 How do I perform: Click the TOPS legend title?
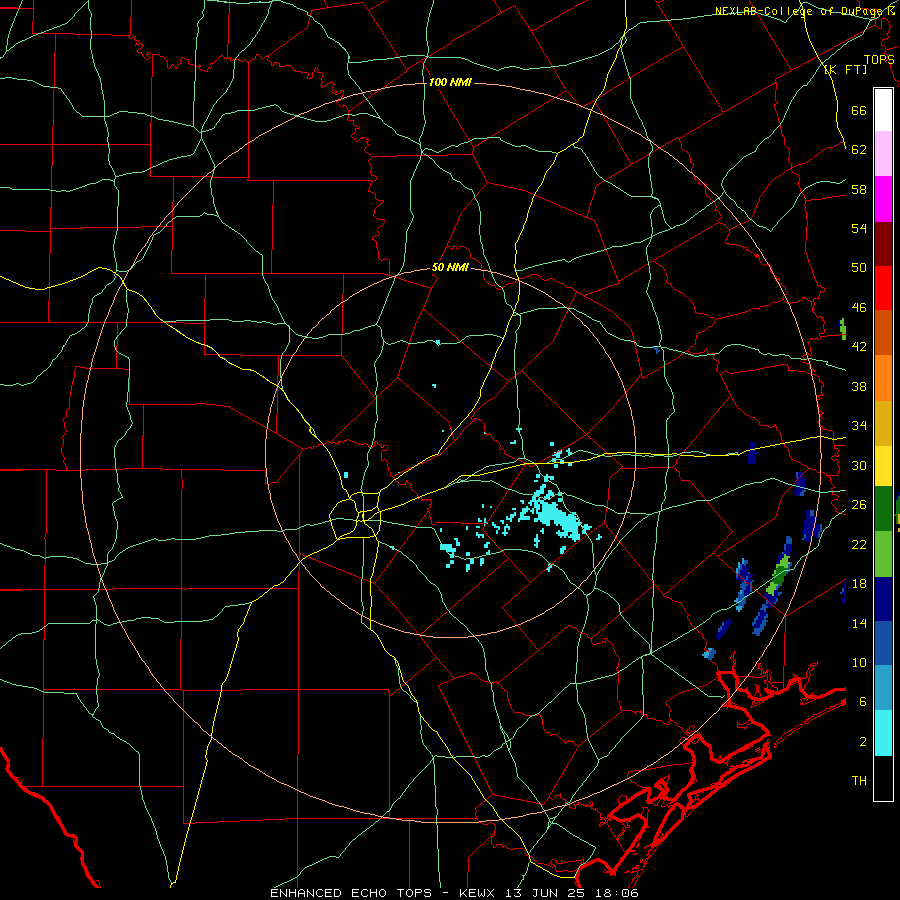pos(879,60)
